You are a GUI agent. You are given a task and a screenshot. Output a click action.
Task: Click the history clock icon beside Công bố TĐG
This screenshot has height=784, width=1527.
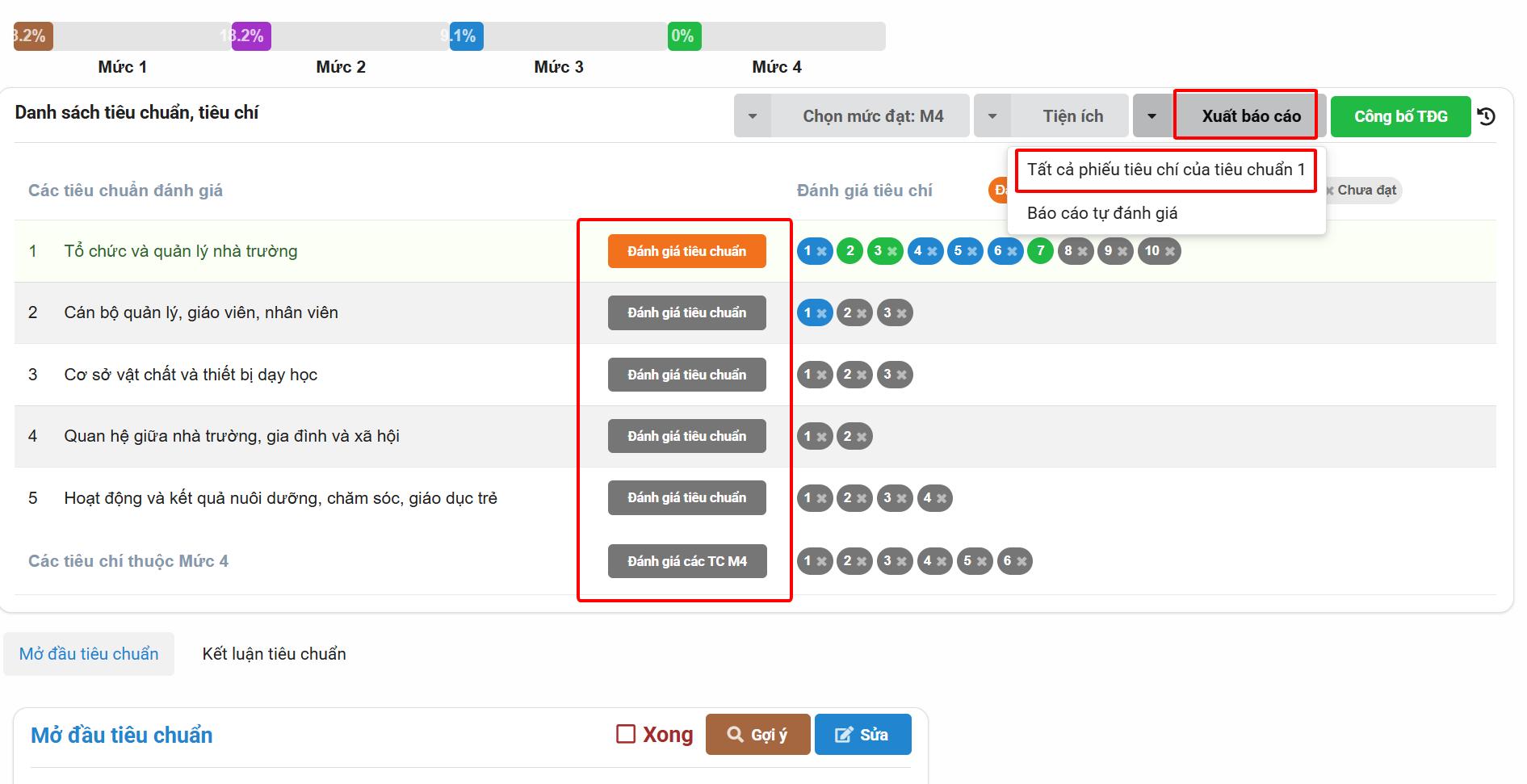pyautogui.click(x=1487, y=117)
